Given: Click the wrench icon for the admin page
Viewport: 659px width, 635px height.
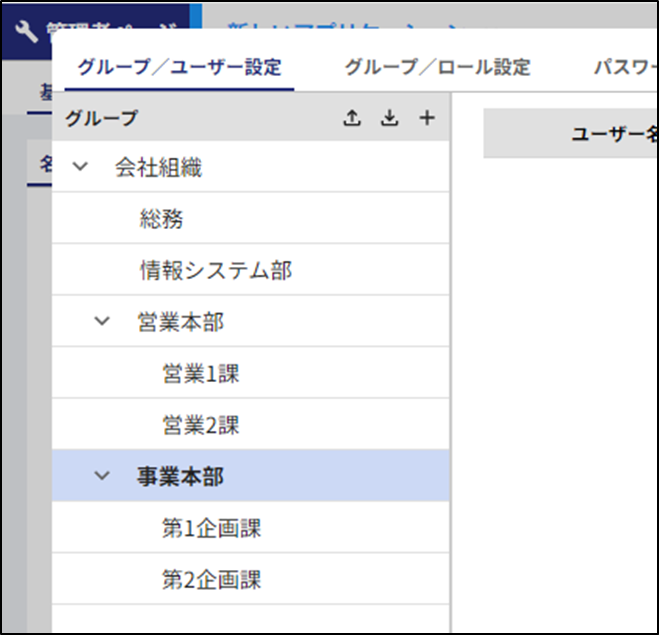Looking at the screenshot, I should click(27, 31).
